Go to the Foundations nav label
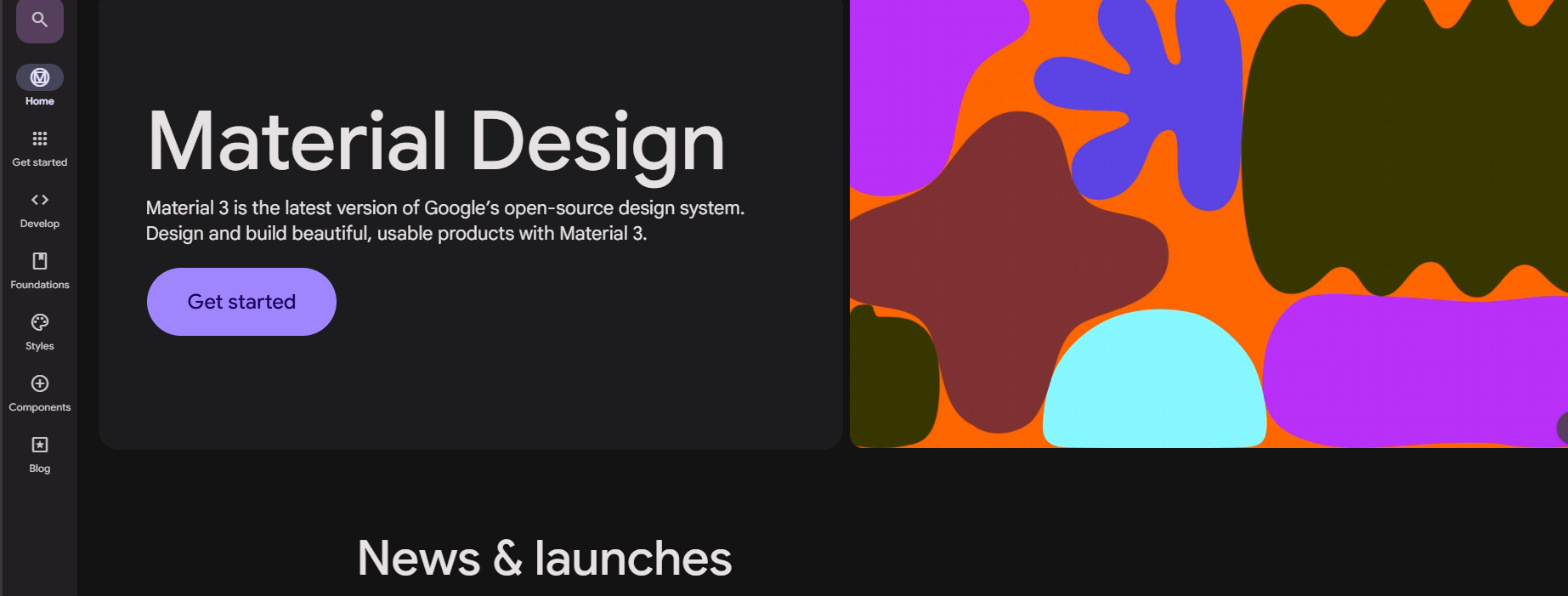 click(40, 285)
